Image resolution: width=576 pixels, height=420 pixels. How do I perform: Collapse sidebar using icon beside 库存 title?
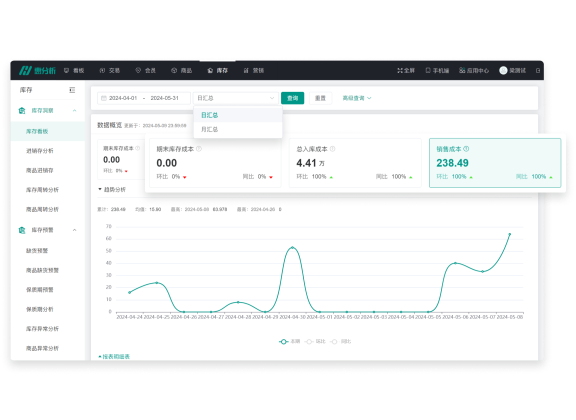coord(72,90)
